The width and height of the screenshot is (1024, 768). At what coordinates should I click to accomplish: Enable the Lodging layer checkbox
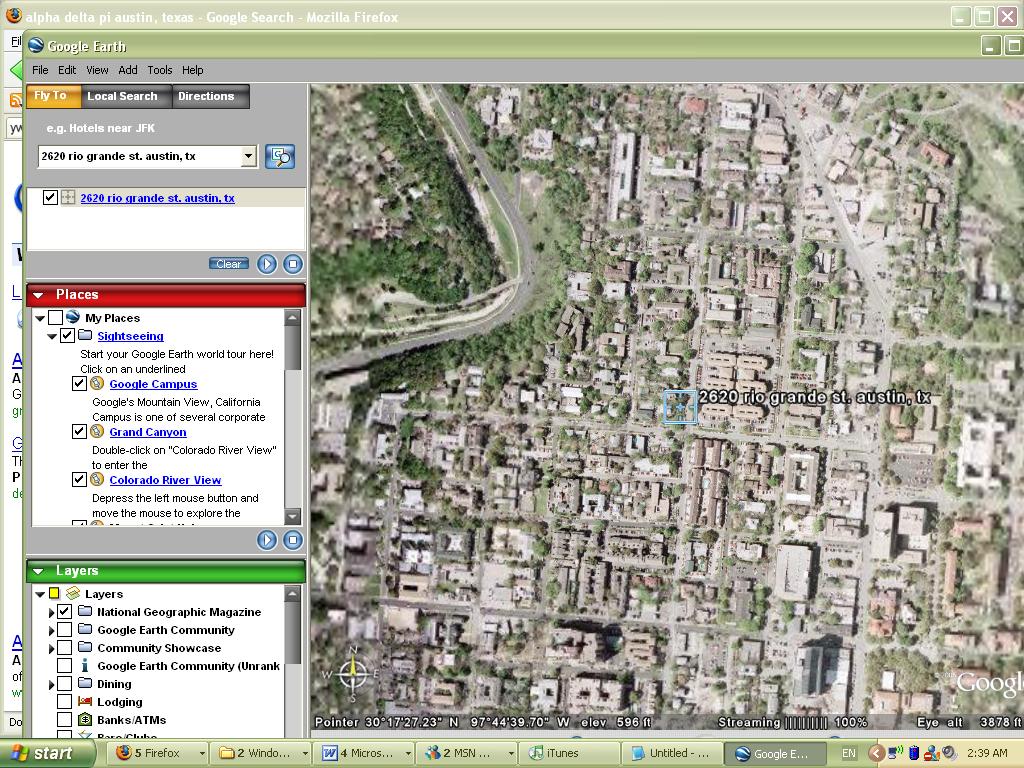click(64, 701)
